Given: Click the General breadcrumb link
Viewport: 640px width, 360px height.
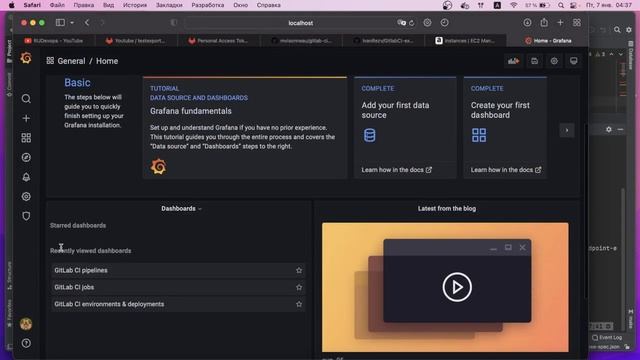Looking at the screenshot, I should (71, 61).
